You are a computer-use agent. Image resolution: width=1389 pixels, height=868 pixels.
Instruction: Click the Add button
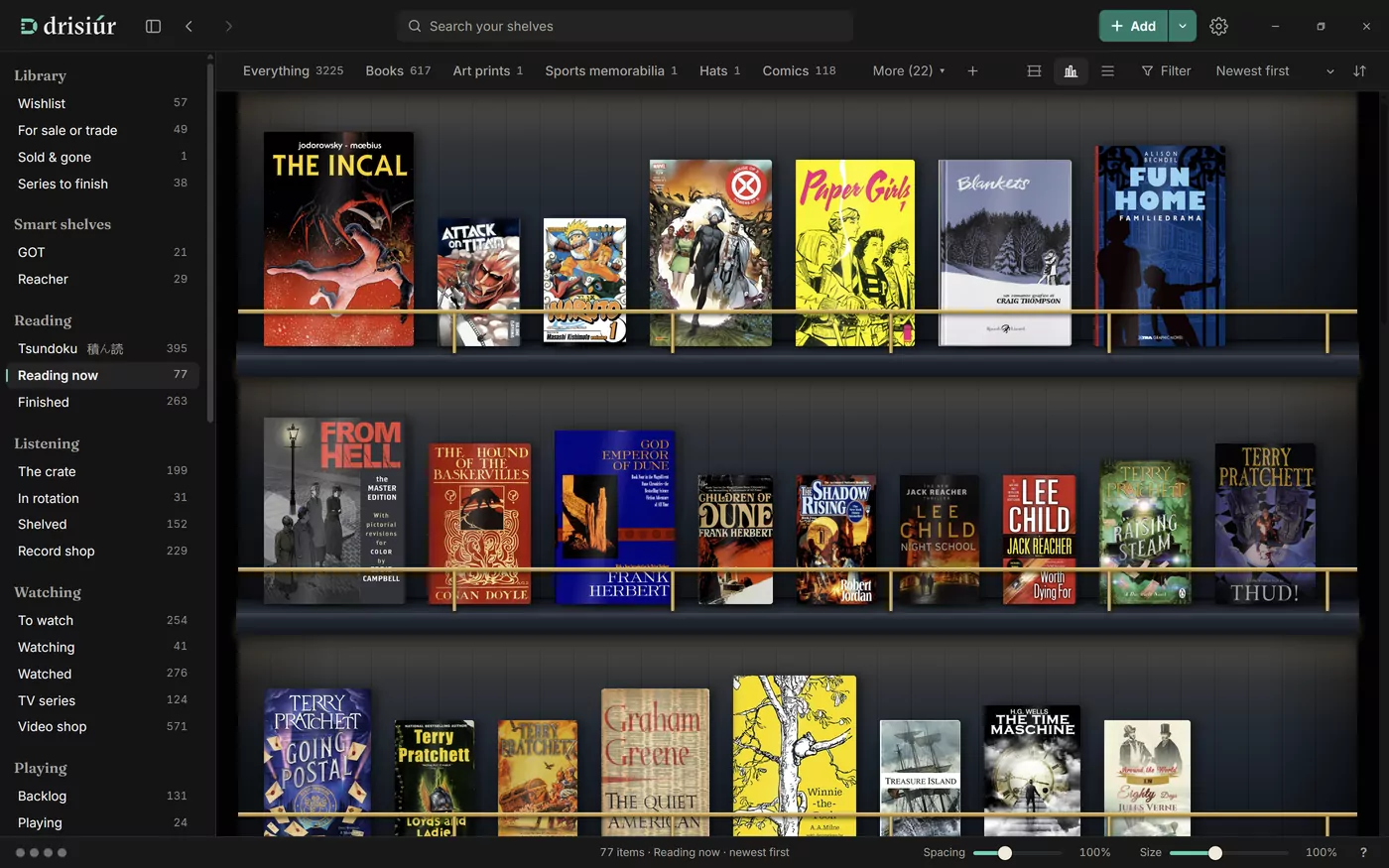[1133, 27]
